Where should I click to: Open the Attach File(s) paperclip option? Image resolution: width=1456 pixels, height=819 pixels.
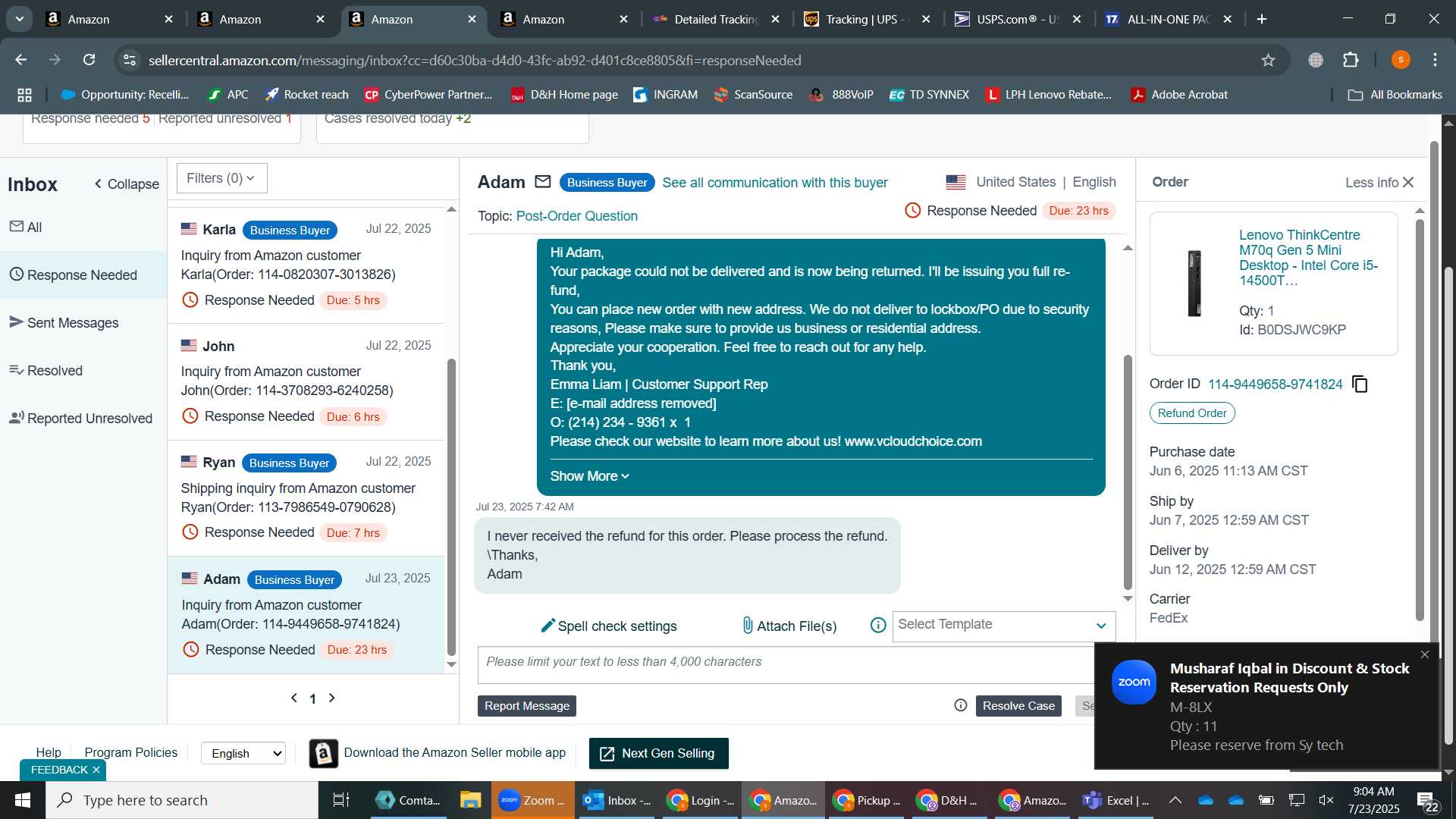coord(789,626)
